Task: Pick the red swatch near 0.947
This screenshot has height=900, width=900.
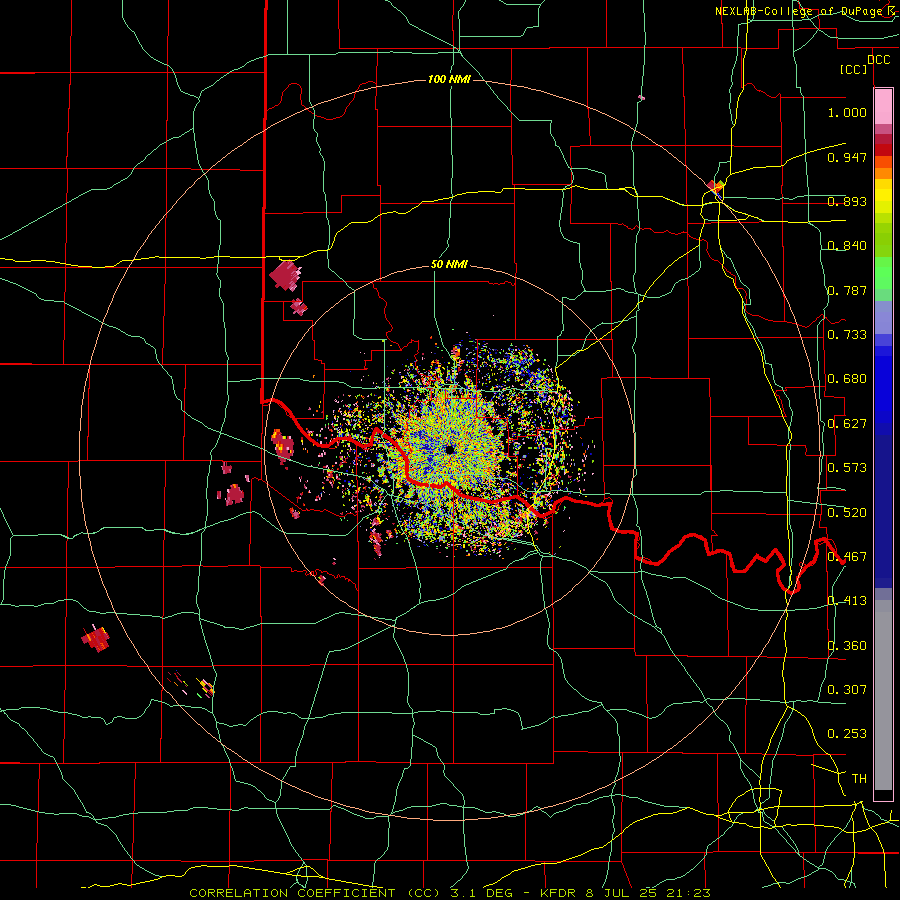Action: (x=883, y=150)
